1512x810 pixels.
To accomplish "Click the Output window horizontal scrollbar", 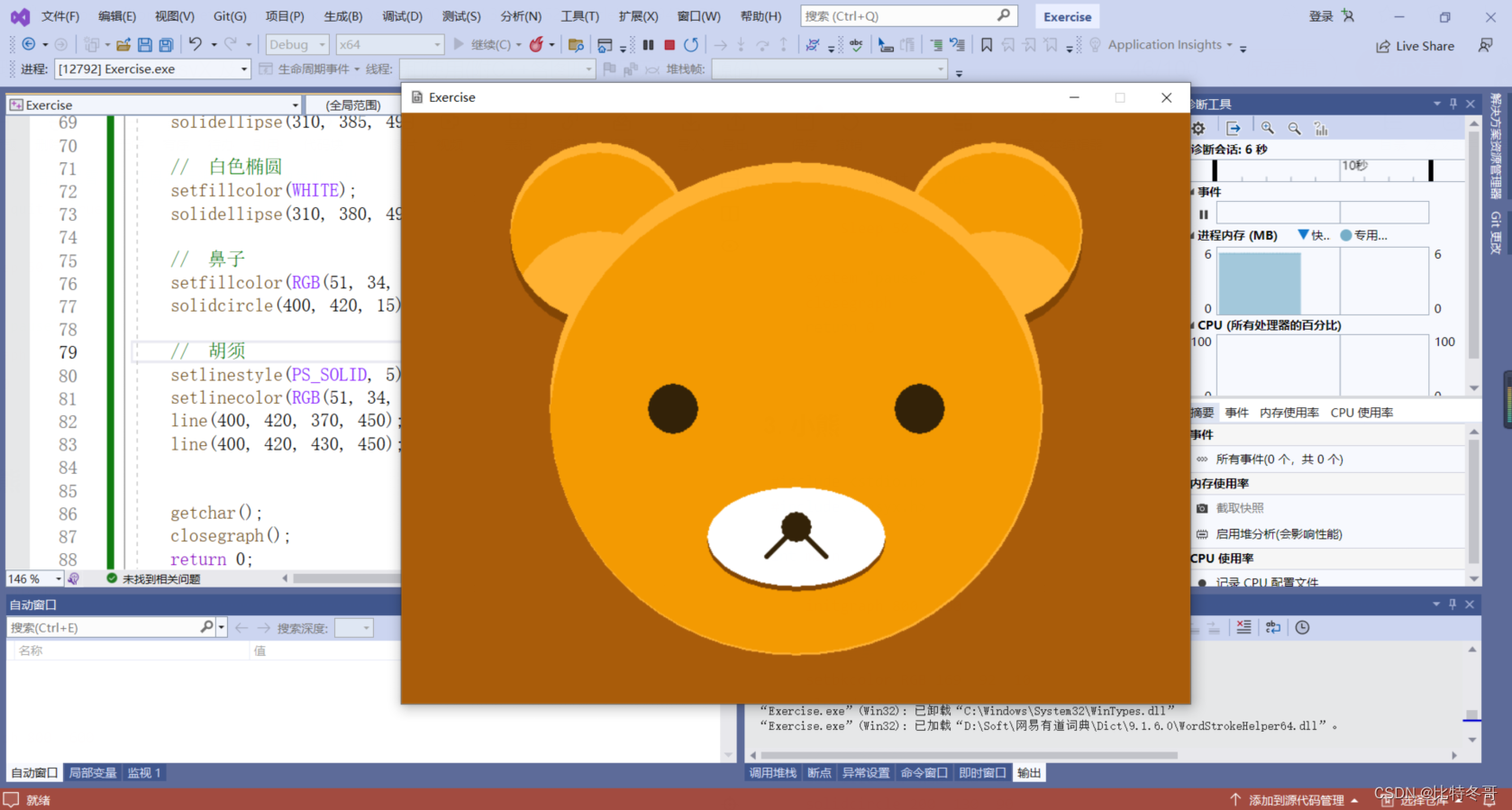I will point(969,755).
